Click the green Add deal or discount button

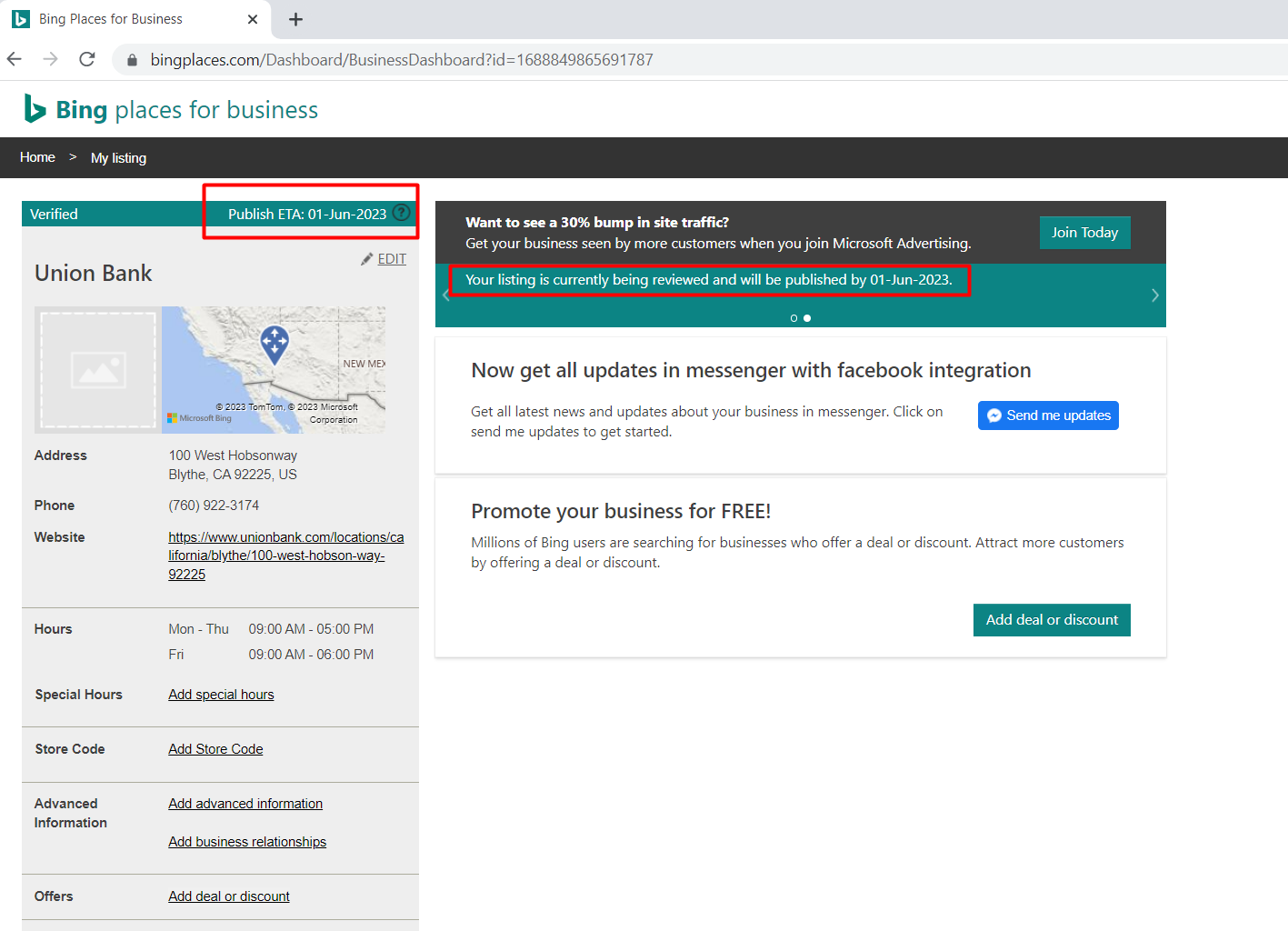pyautogui.click(x=1052, y=620)
